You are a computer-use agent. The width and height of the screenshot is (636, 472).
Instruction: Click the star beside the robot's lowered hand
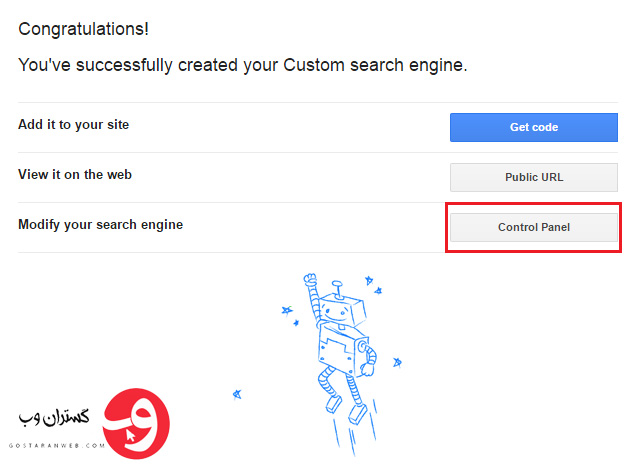tap(397, 362)
